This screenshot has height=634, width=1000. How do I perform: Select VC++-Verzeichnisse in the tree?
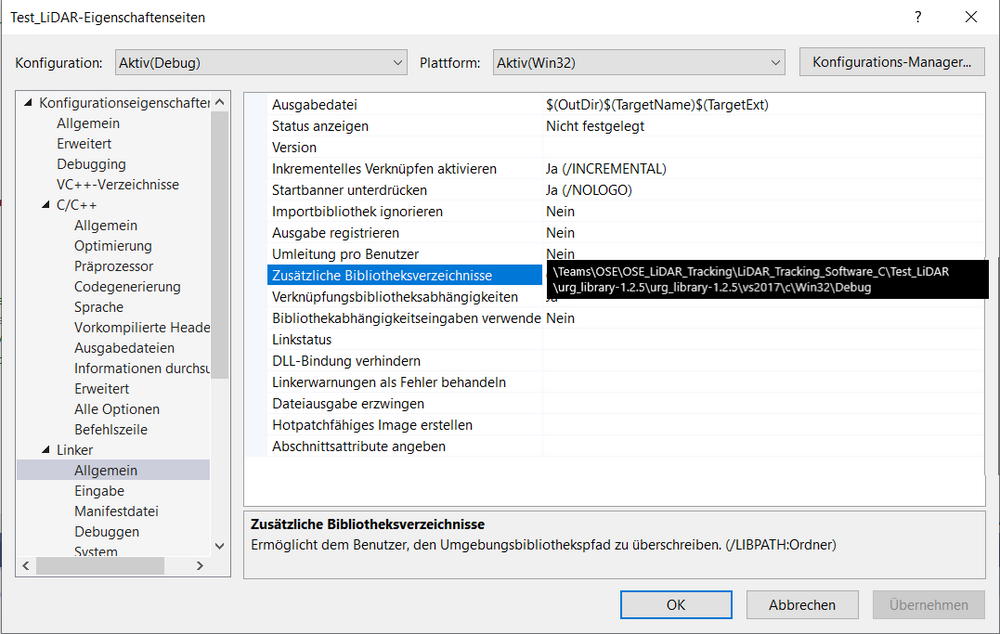click(117, 184)
